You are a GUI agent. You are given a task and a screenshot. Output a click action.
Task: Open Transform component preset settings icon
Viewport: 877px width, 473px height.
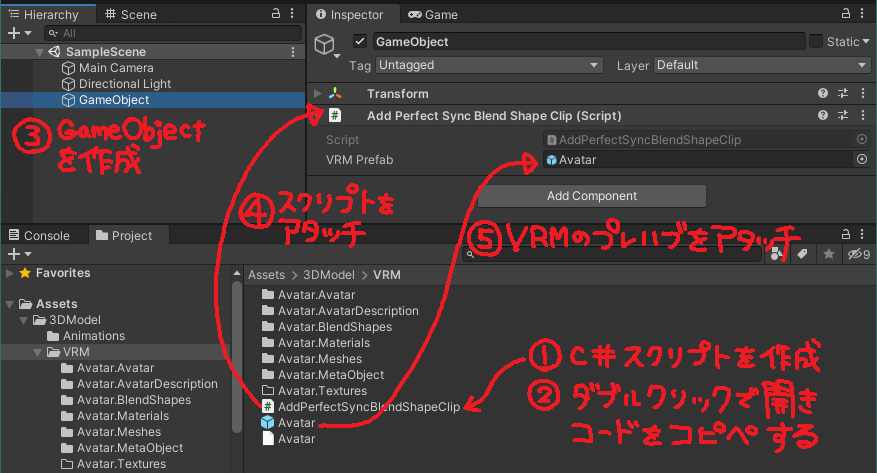[843, 93]
